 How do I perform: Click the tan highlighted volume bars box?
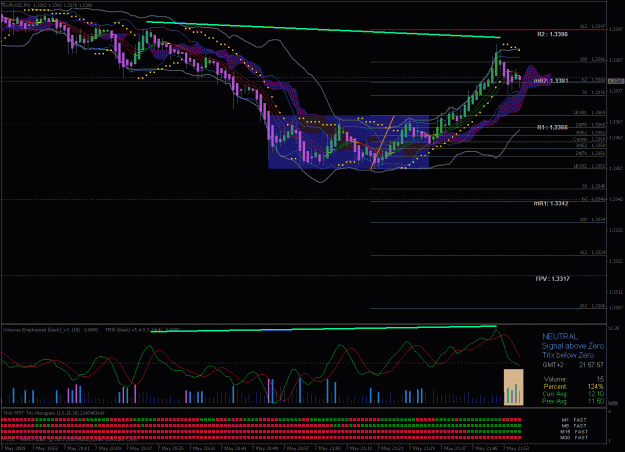514,387
